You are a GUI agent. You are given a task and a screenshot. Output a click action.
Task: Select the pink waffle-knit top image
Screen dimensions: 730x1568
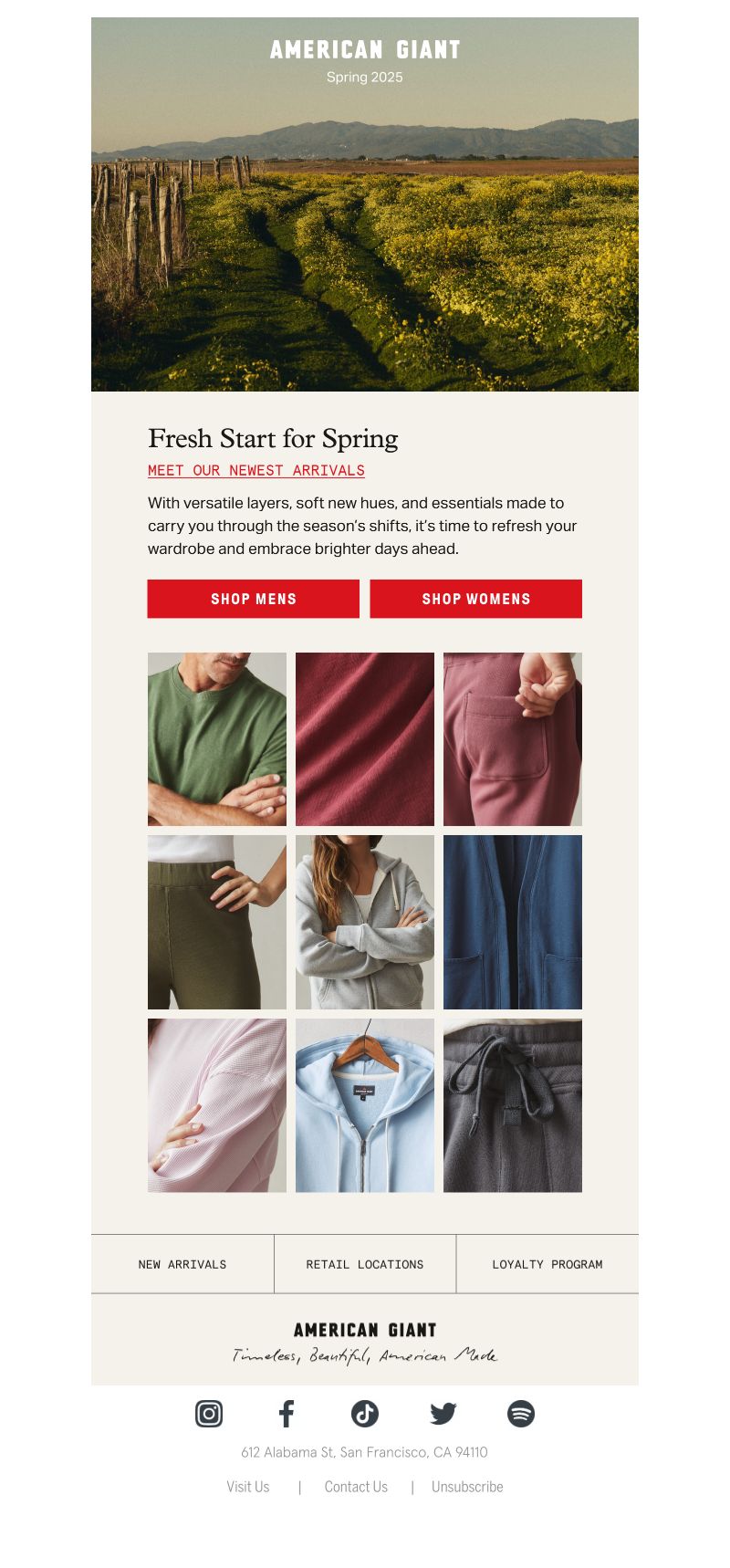coord(217,1105)
